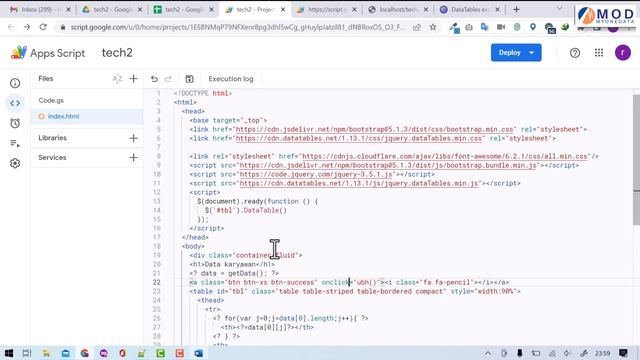This screenshot has height=360, width=640.
Task: Open the Deploy dropdown button
Action: (516, 53)
